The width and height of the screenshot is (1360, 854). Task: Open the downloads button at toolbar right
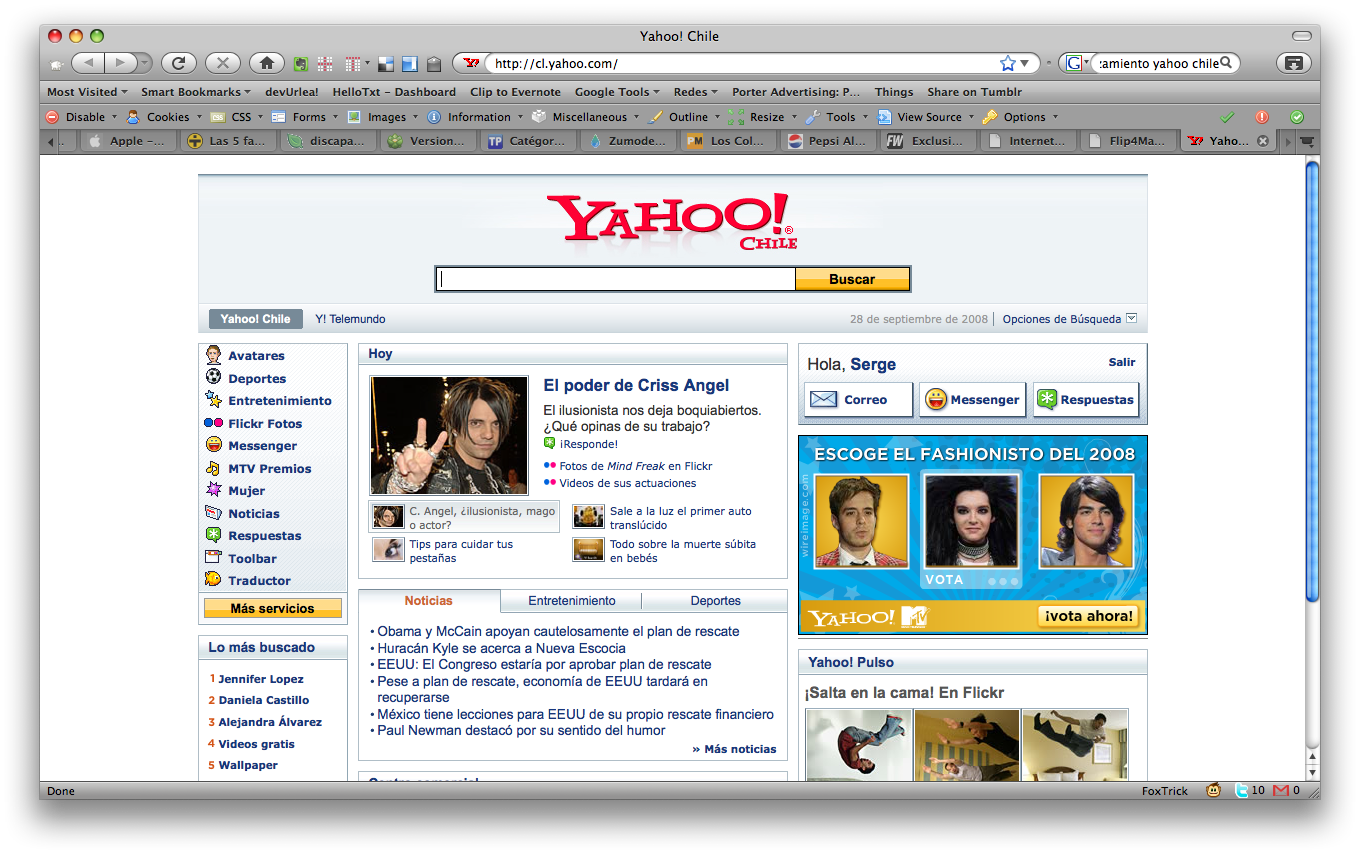point(1293,63)
